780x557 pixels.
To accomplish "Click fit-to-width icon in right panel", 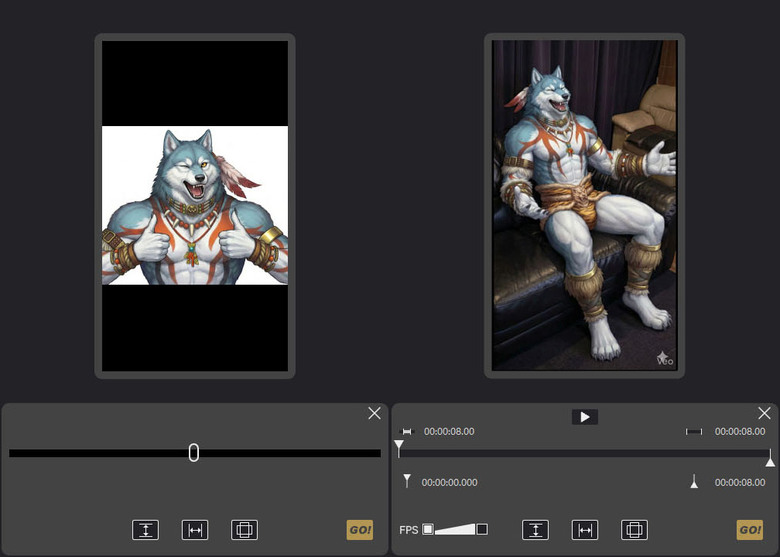I will coord(585,530).
